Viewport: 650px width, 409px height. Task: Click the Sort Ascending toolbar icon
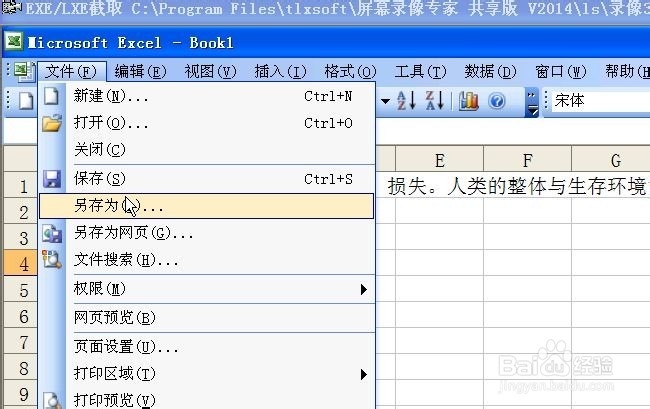point(406,101)
